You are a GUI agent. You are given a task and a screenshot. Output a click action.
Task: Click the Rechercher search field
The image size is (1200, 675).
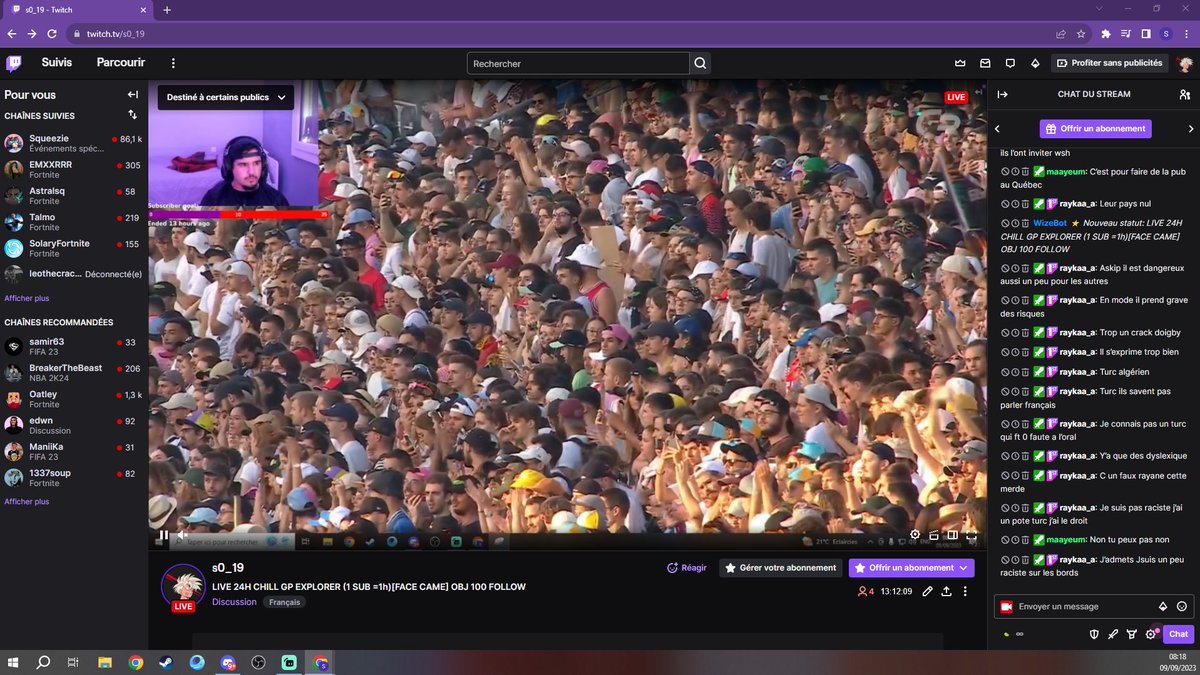(578, 63)
